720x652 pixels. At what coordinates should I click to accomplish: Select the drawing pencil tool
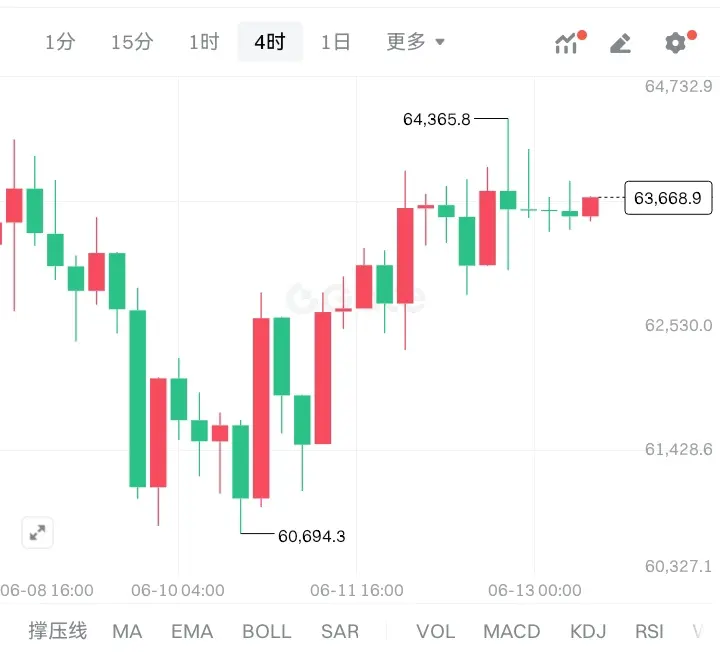pos(621,43)
